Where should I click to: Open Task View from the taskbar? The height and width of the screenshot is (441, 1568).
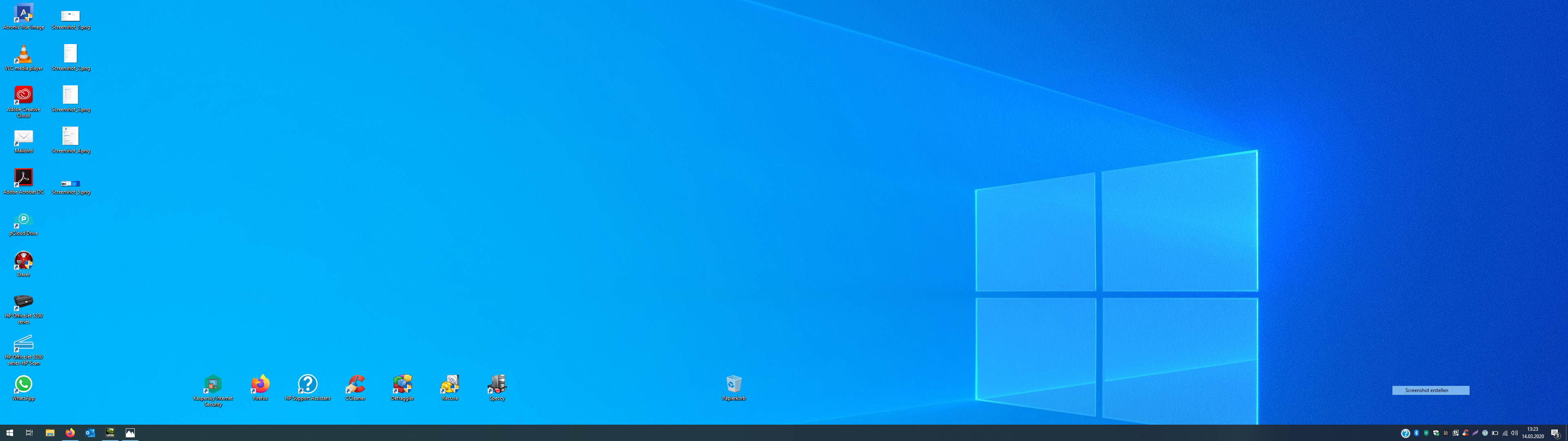(29, 433)
